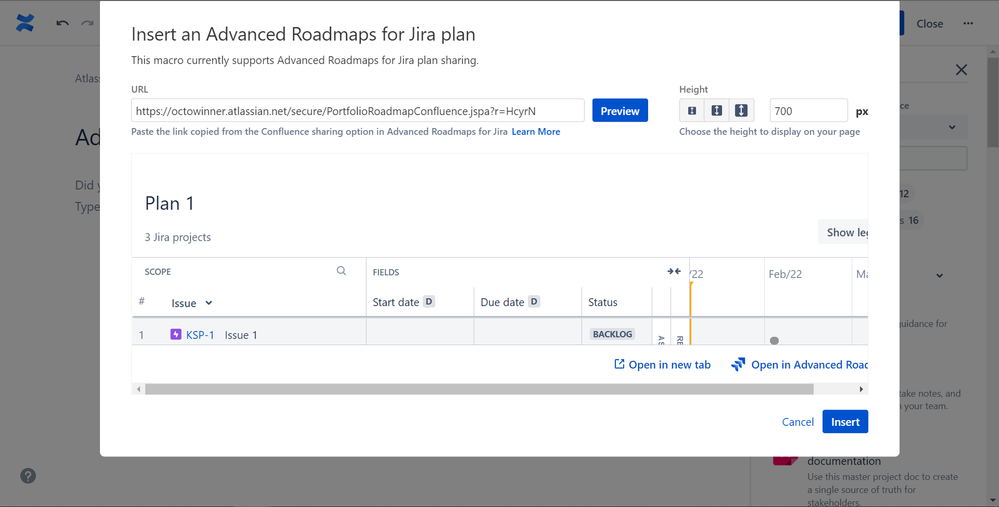
Task: Follow the Learn More link
Action: coord(536,132)
